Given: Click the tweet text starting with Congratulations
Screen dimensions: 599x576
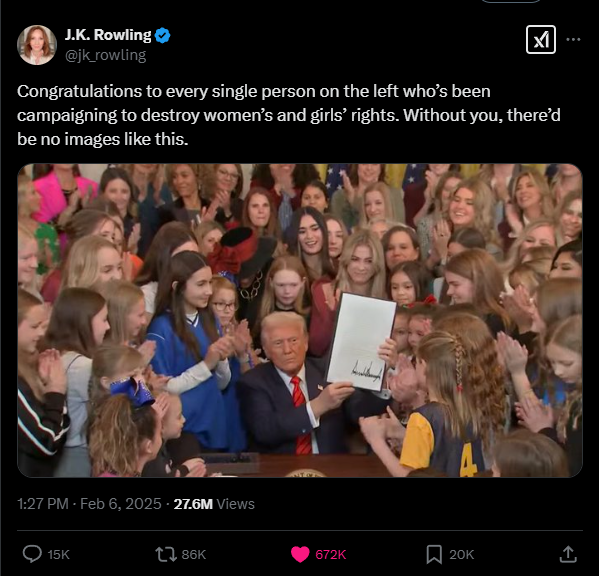Looking at the screenshot, I should 289,115.
